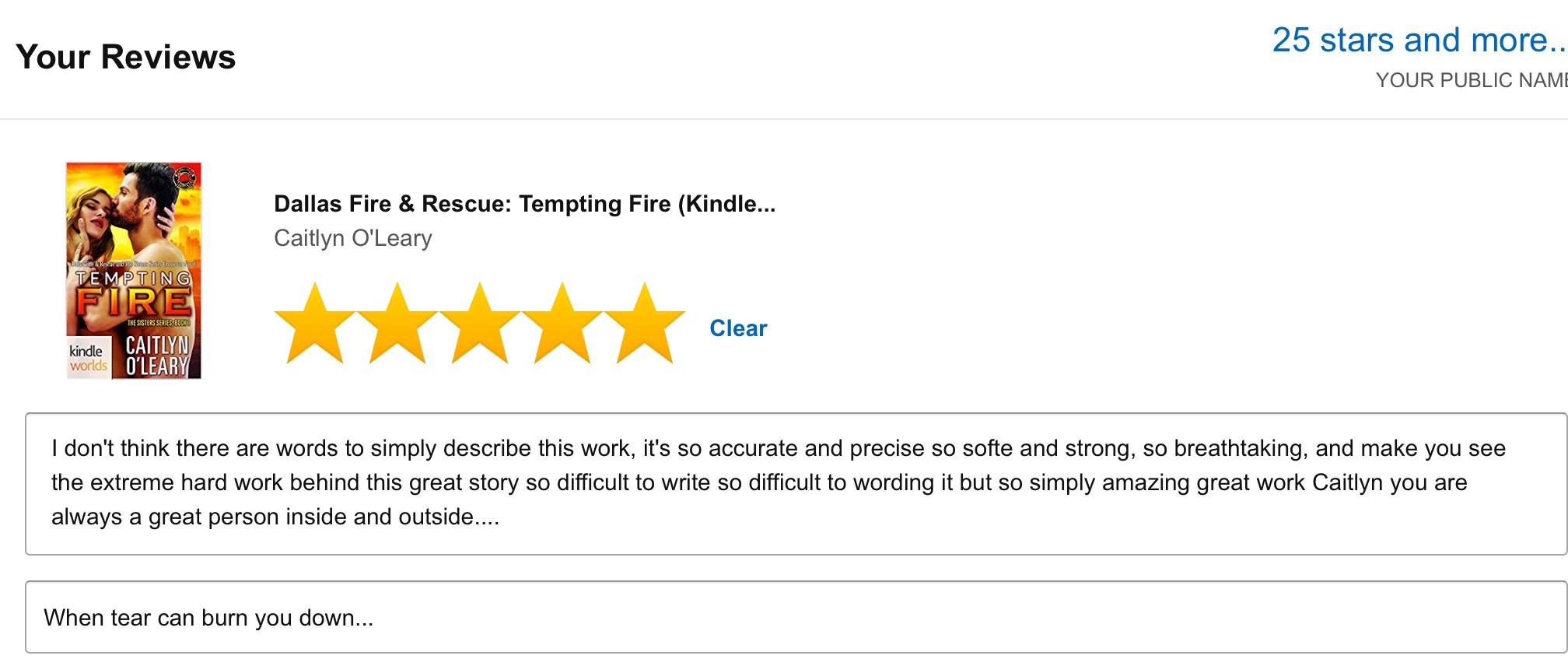Click the Kindle Worlds logo on the cover

click(88, 359)
